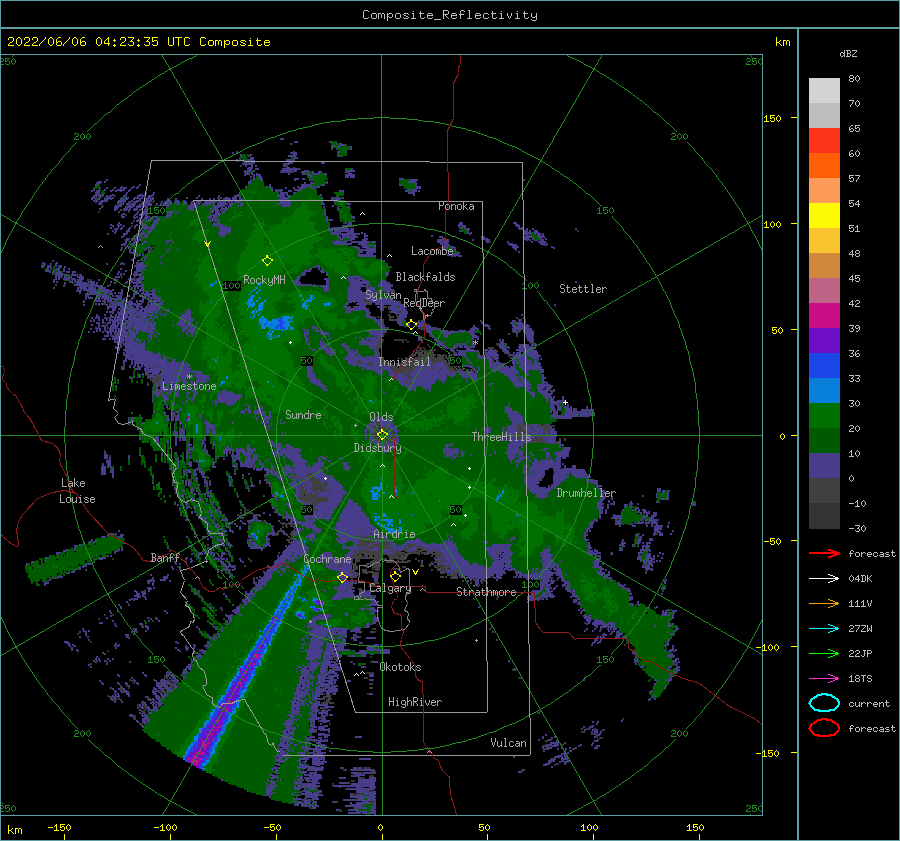Pick the yellow 51–54 dBZ swatch
Screen dimensions: 900x841
[824, 215]
